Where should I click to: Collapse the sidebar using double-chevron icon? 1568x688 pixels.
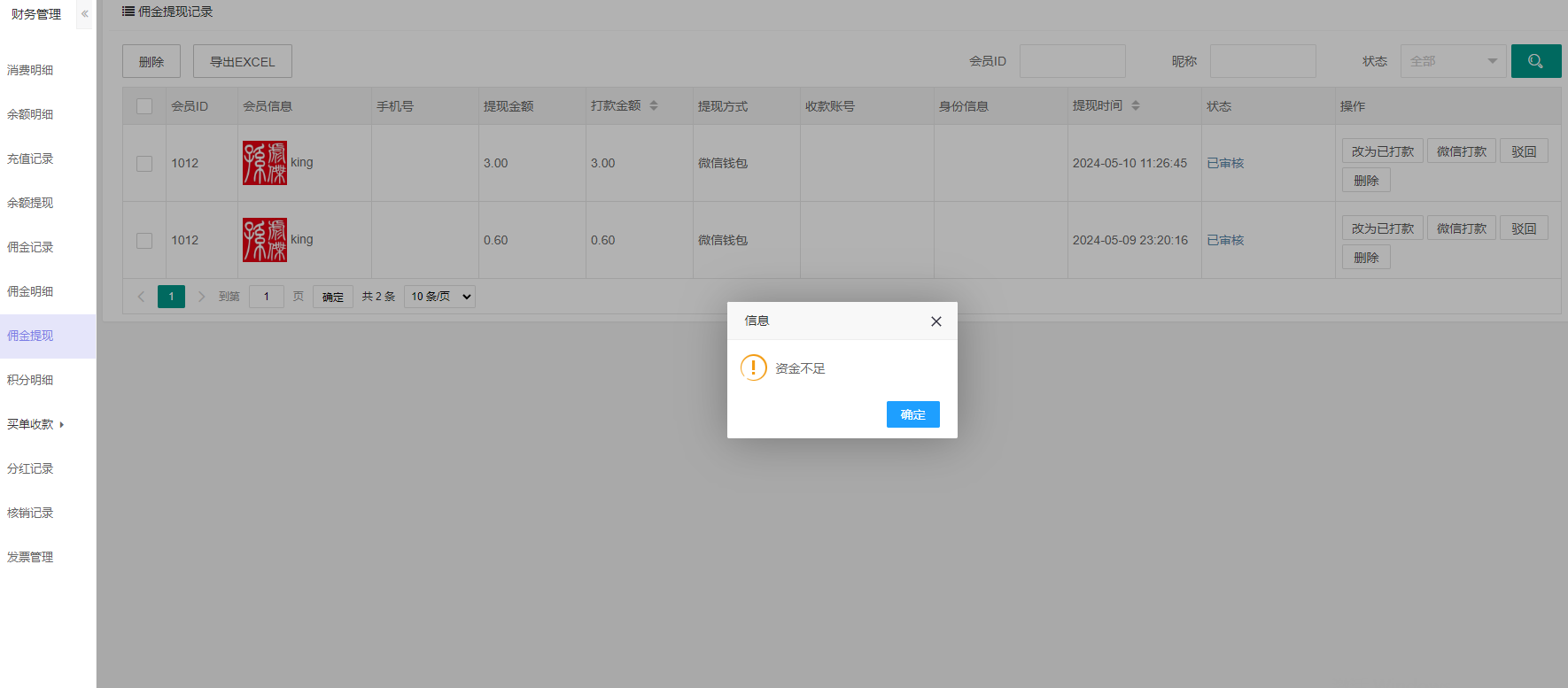[84, 14]
